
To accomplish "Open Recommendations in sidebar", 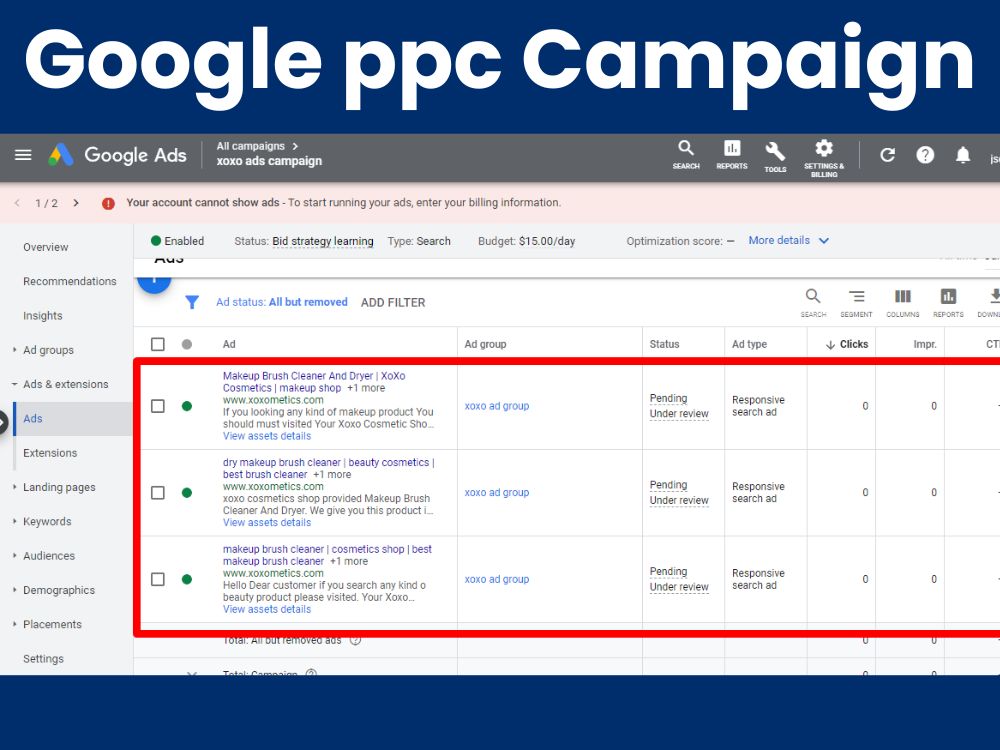I will tap(70, 281).
